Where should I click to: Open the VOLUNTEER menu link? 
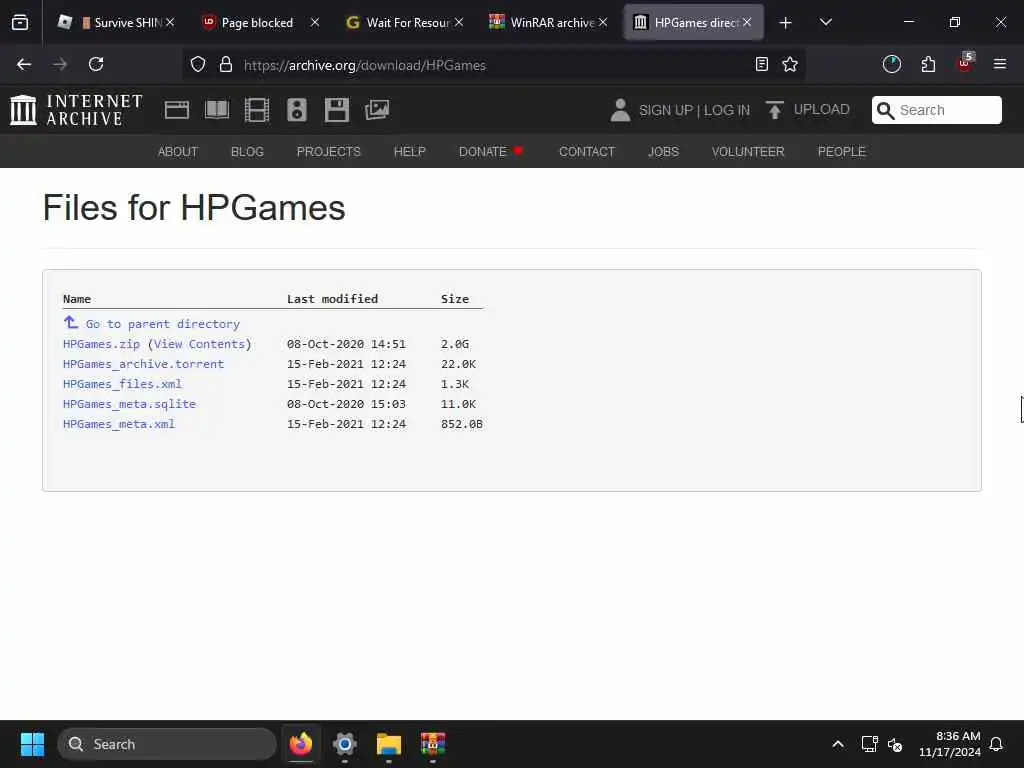coord(748,152)
